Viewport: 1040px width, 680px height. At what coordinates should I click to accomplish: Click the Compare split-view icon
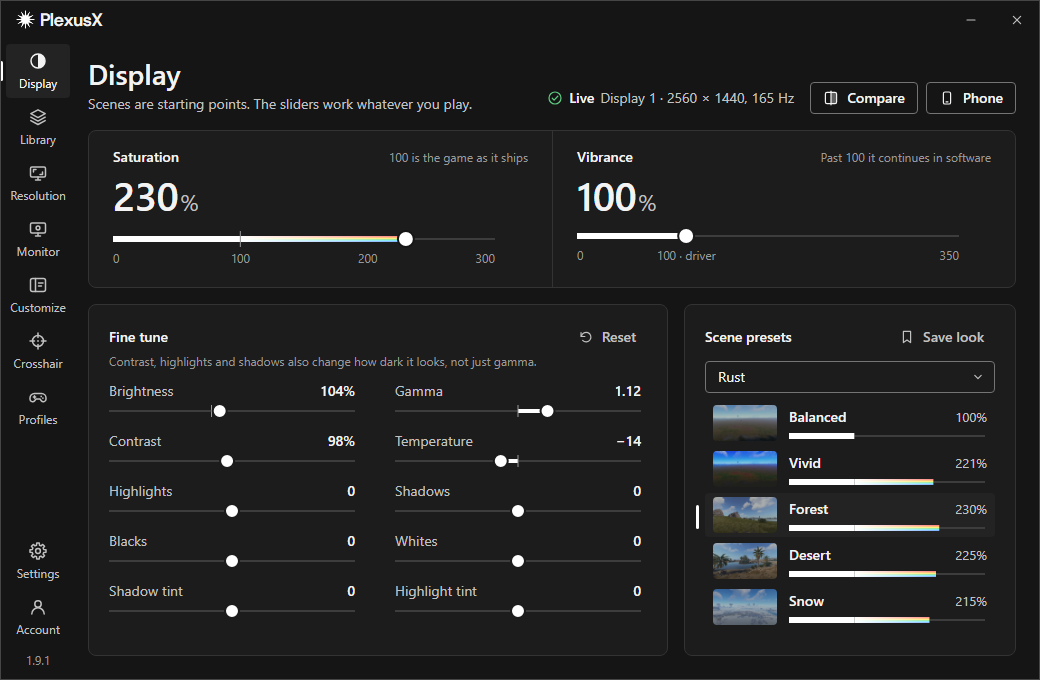click(x=830, y=98)
